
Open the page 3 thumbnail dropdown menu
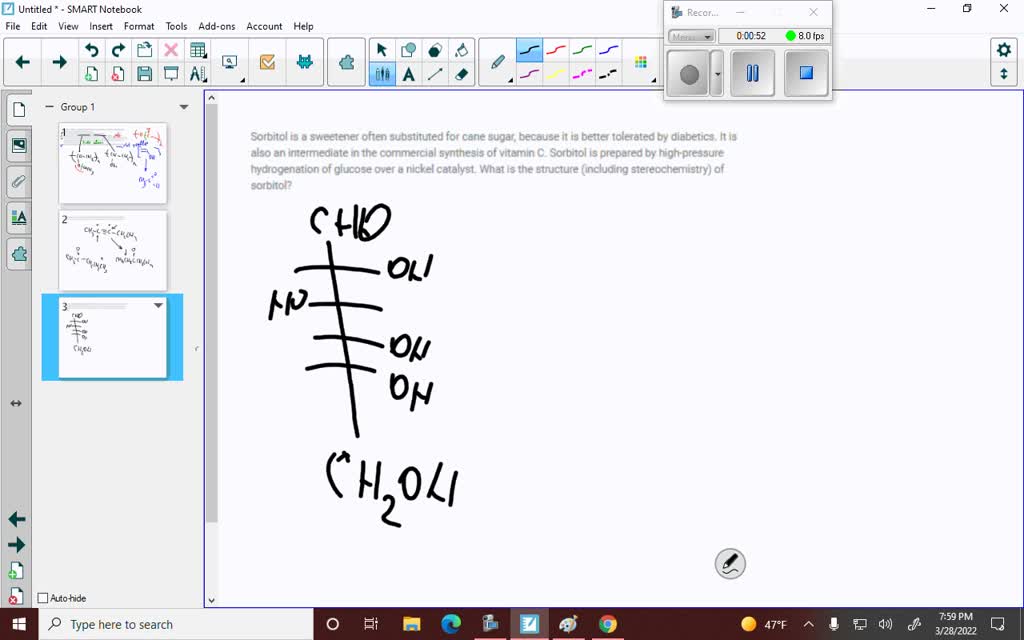(x=159, y=306)
